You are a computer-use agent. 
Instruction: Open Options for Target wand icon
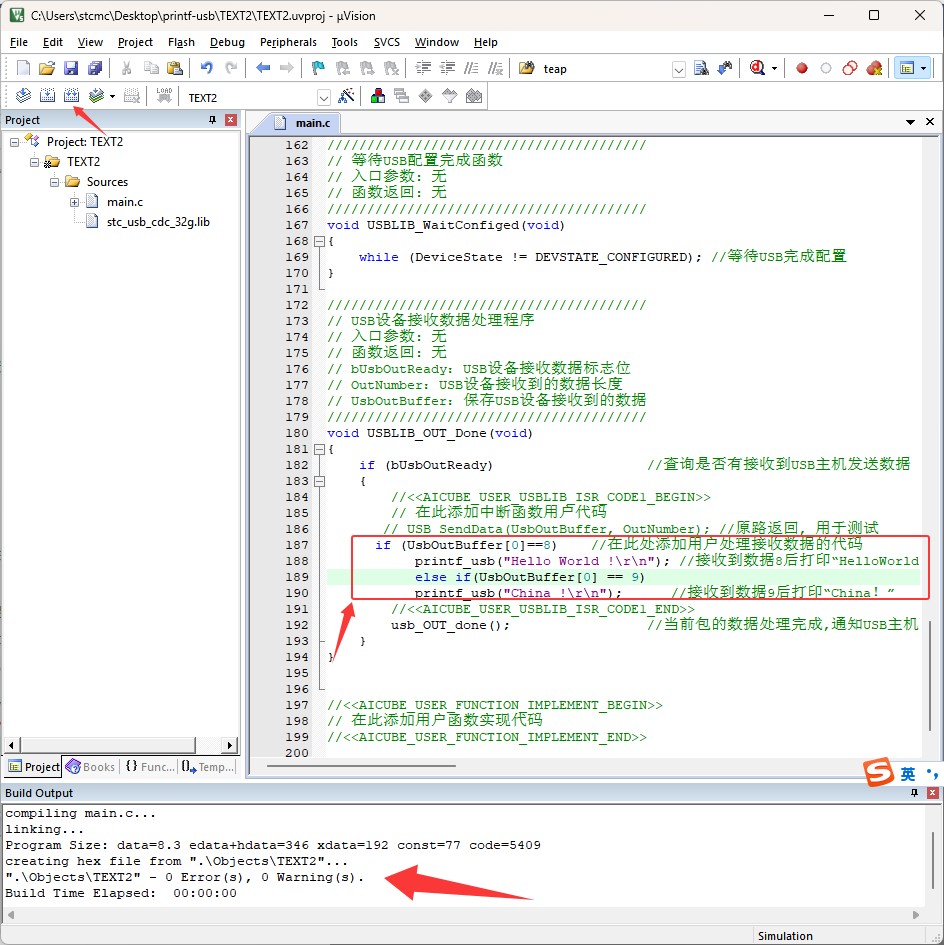pyautogui.click(x=346, y=96)
